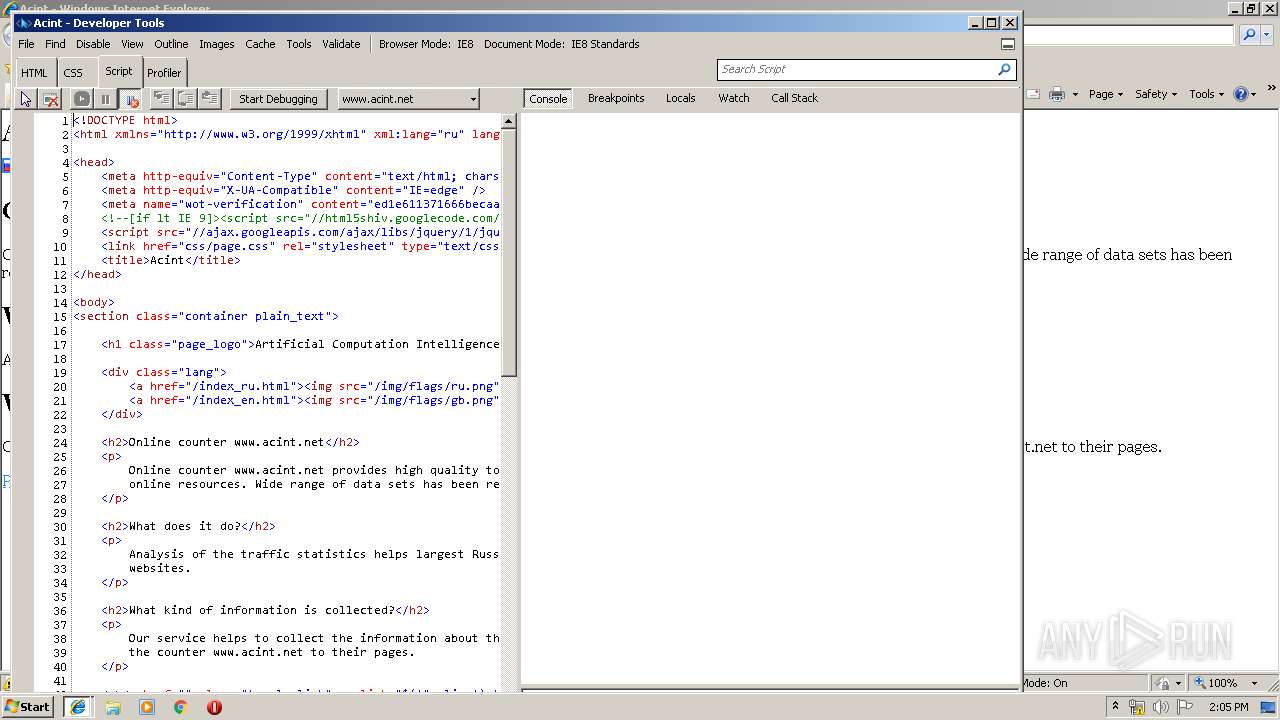Click the Start button
This screenshot has height=720, width=1280.
[28, 706]
